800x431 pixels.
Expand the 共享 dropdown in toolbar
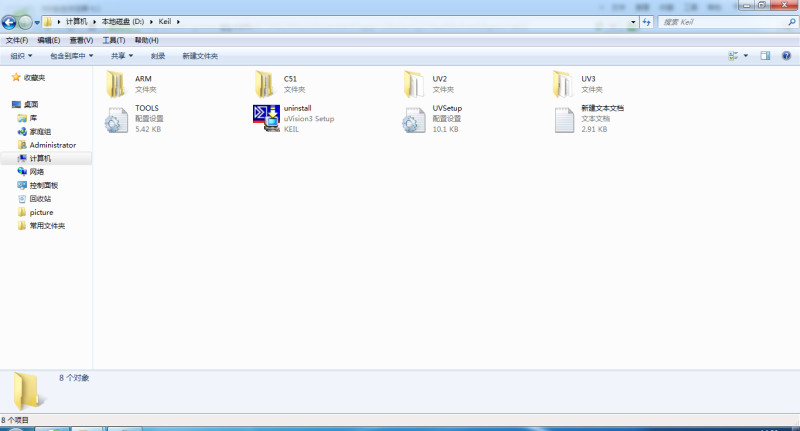pyautogui.click(x=122, y=56)
